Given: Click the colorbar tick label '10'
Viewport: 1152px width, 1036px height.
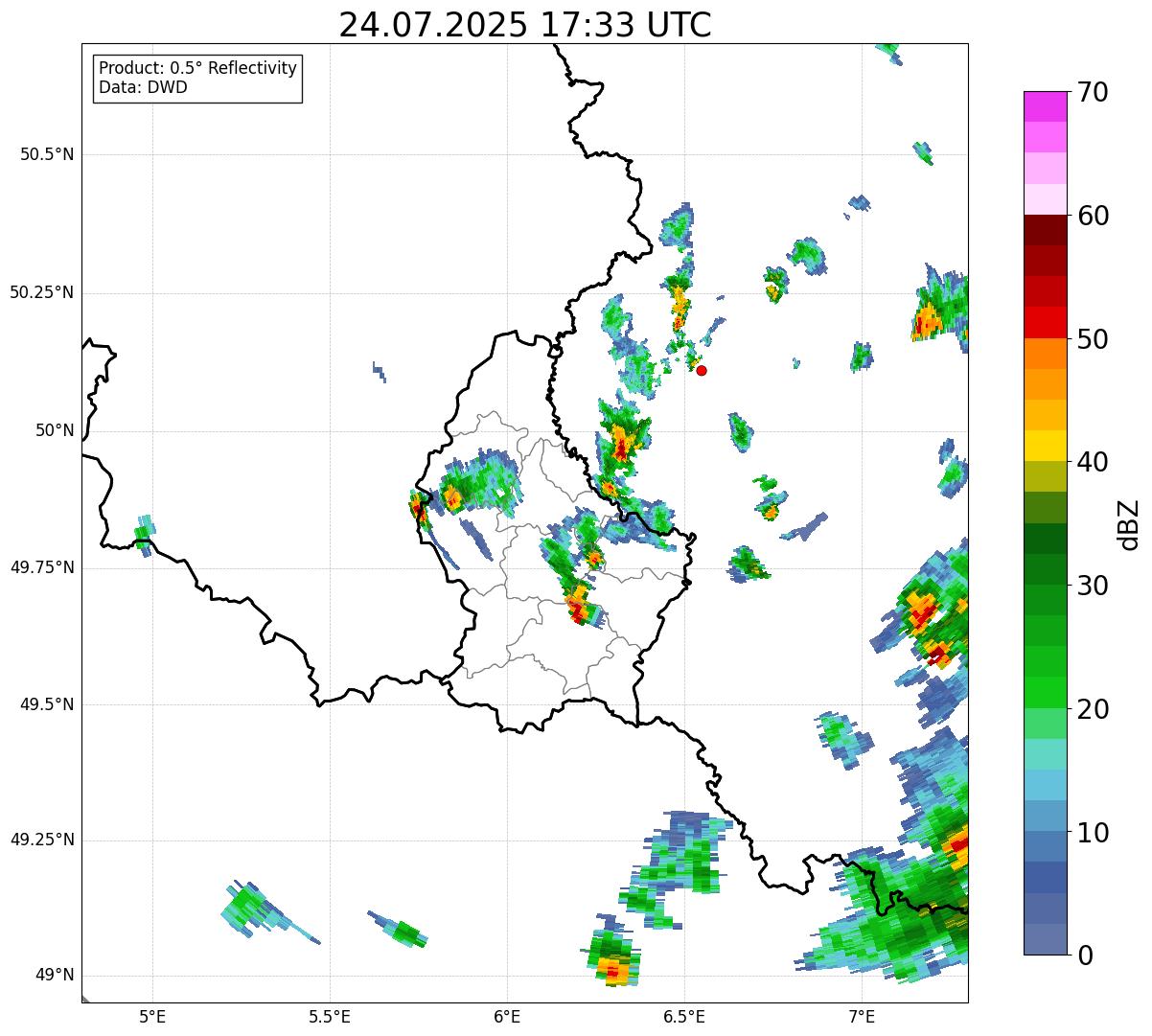Looking at the screenshot, I should pyautogui.click(x=1093, y=832).
